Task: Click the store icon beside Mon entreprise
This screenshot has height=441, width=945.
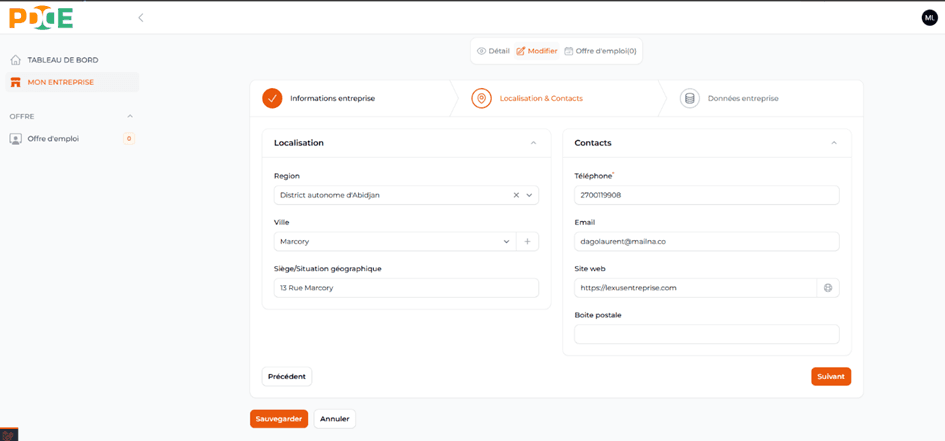Action: pos(16,82)
